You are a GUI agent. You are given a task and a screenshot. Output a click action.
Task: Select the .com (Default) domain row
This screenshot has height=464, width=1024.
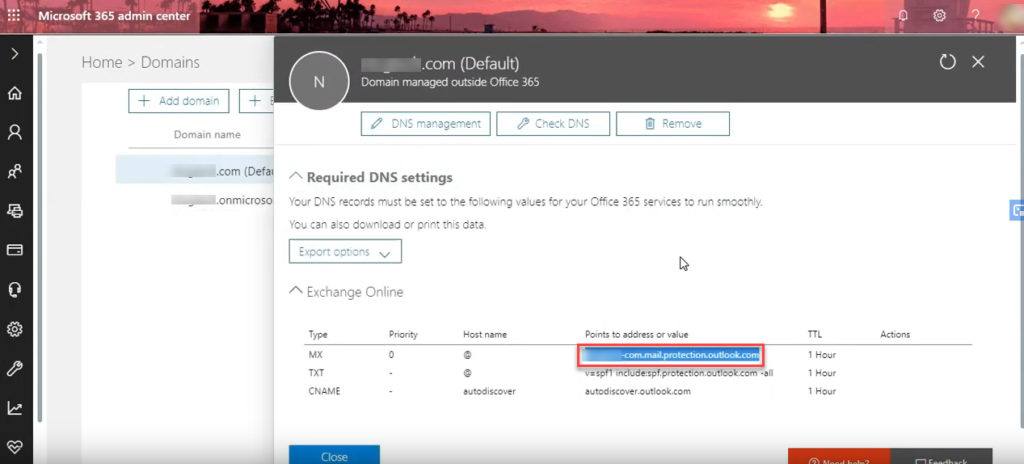click(x=195, y=170)
